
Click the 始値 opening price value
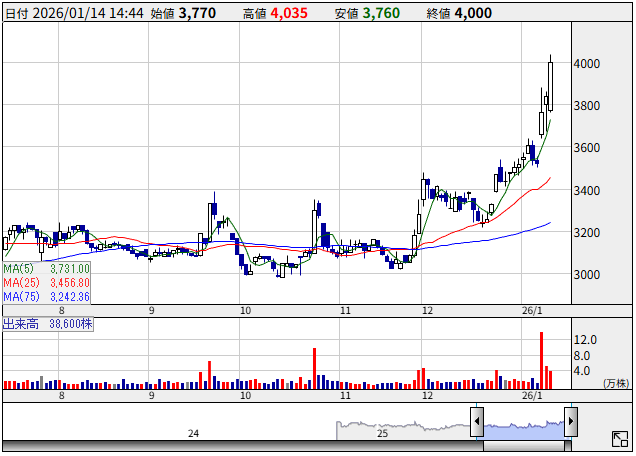coord(196,14)
